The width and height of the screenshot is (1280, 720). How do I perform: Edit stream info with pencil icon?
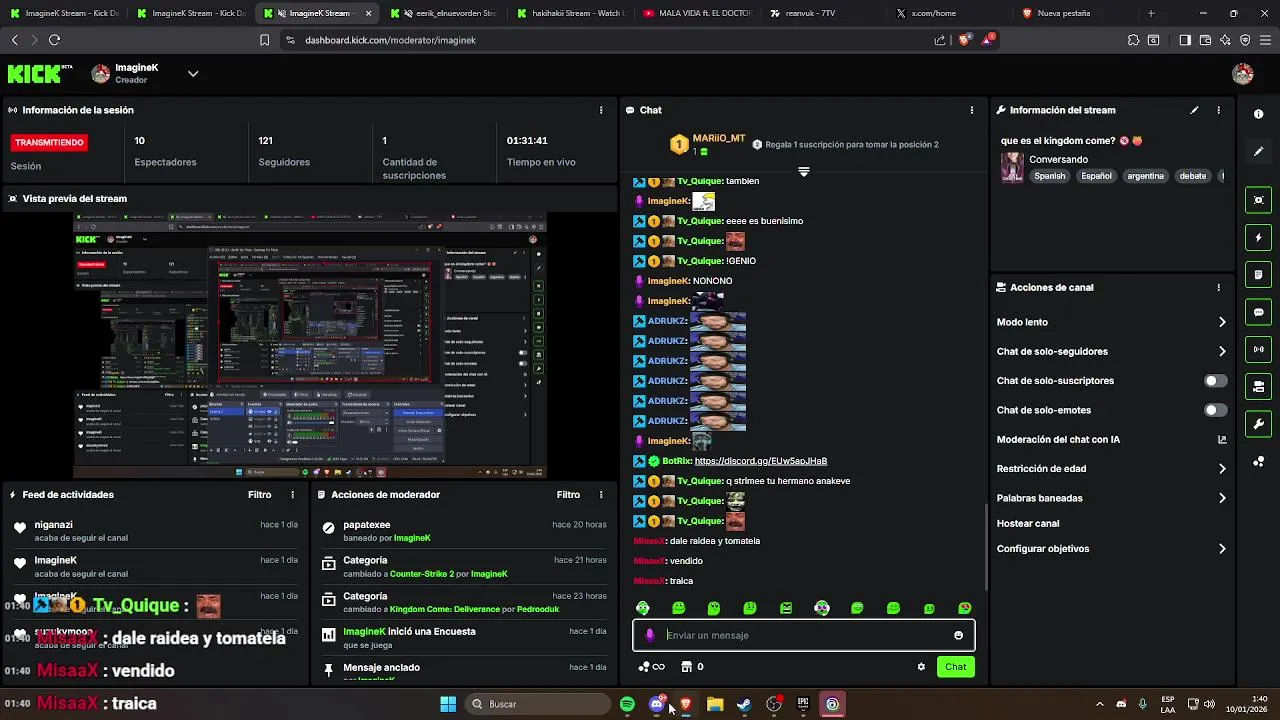tap(1194, 110)
